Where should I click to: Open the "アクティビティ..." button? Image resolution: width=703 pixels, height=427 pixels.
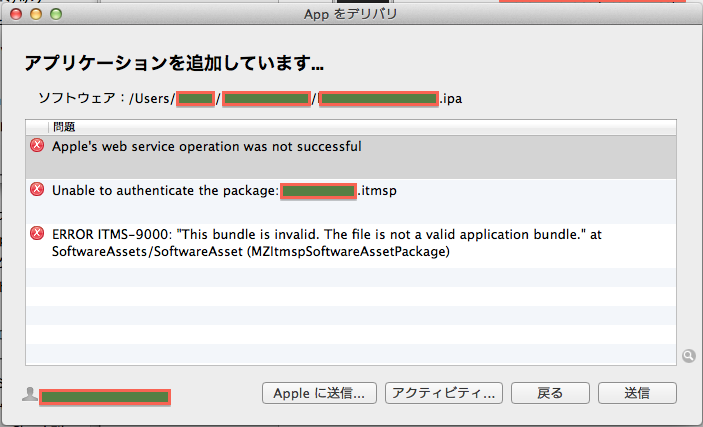pyautogui.click(x=444, y=393)
